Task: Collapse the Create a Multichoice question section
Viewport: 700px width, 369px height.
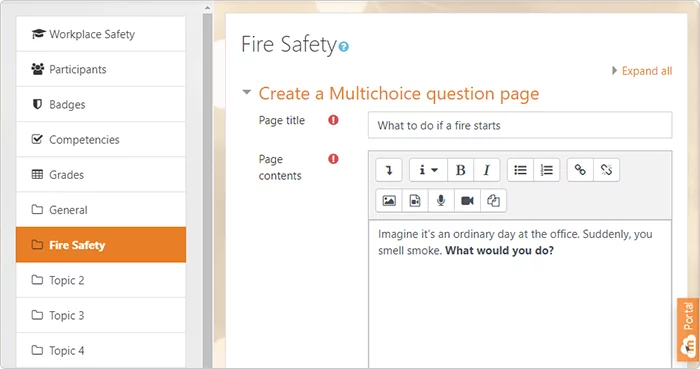Action: click(x=246, y=92)
